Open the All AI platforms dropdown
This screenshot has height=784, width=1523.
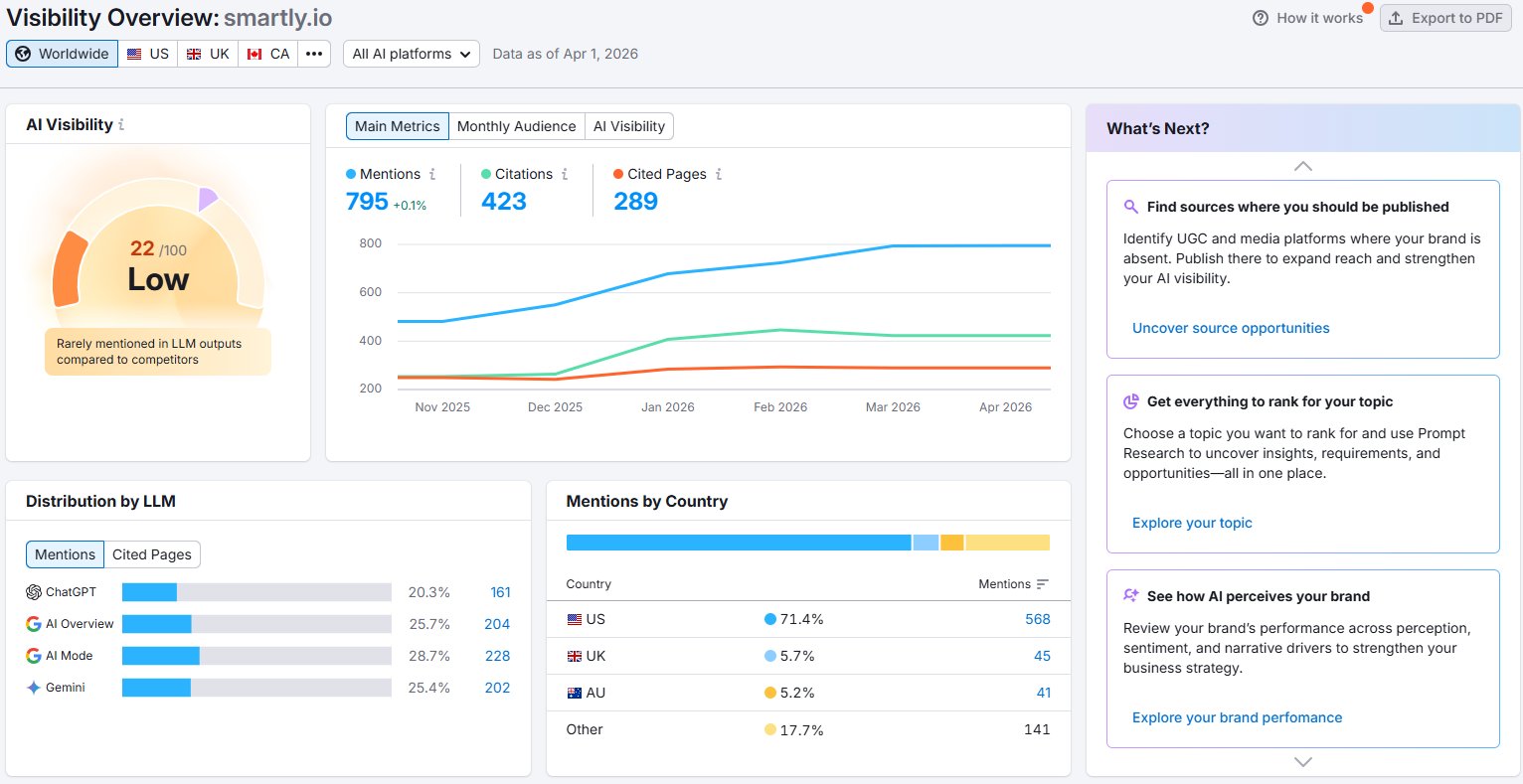coord(411,54)
